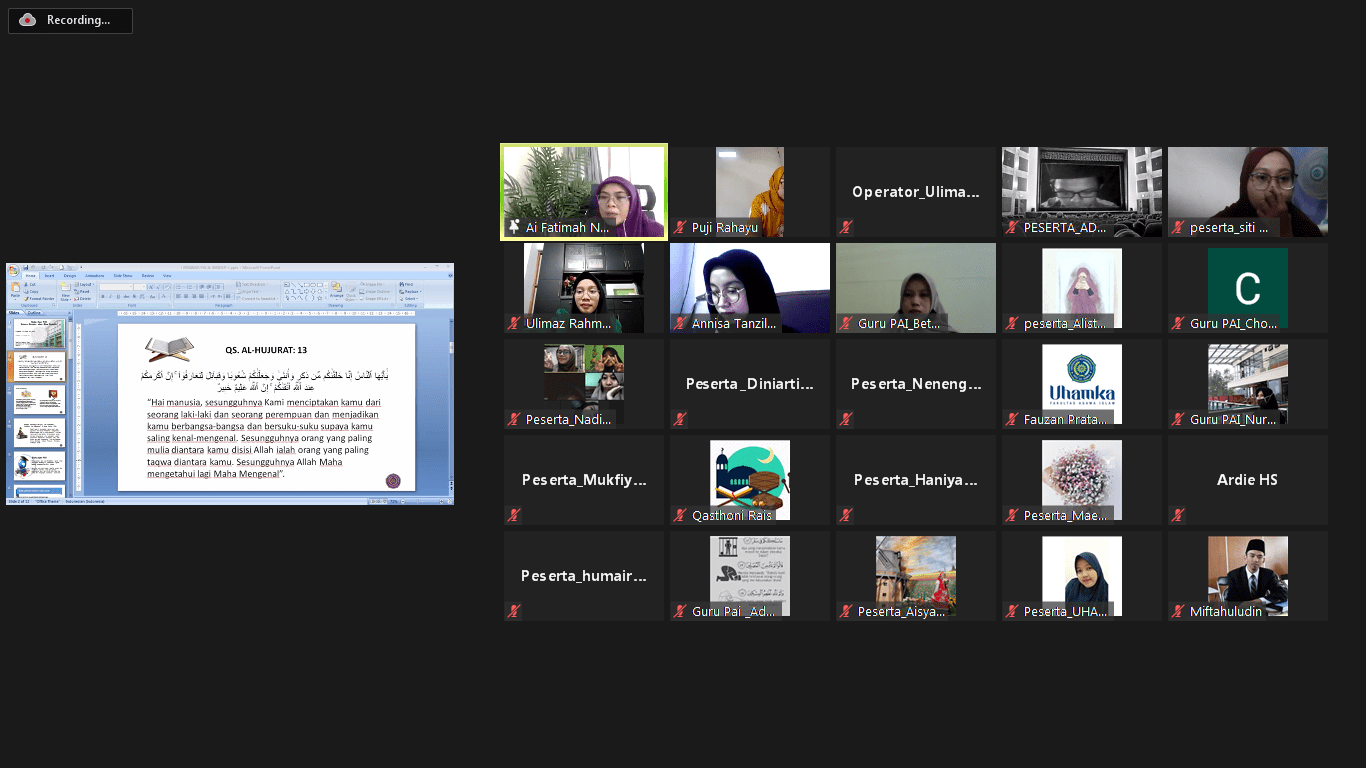Click the Recording indicator button

tap(70, 20)
